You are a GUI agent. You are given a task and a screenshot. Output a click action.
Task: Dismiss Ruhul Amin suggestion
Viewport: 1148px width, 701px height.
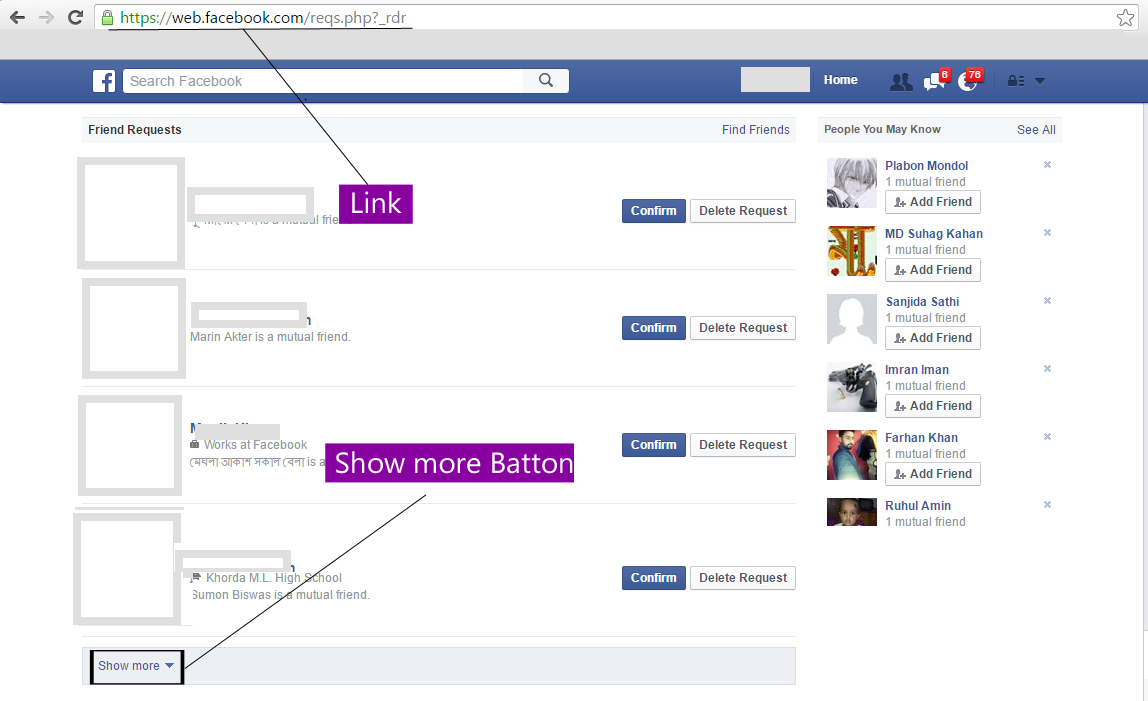[1048, 505]
